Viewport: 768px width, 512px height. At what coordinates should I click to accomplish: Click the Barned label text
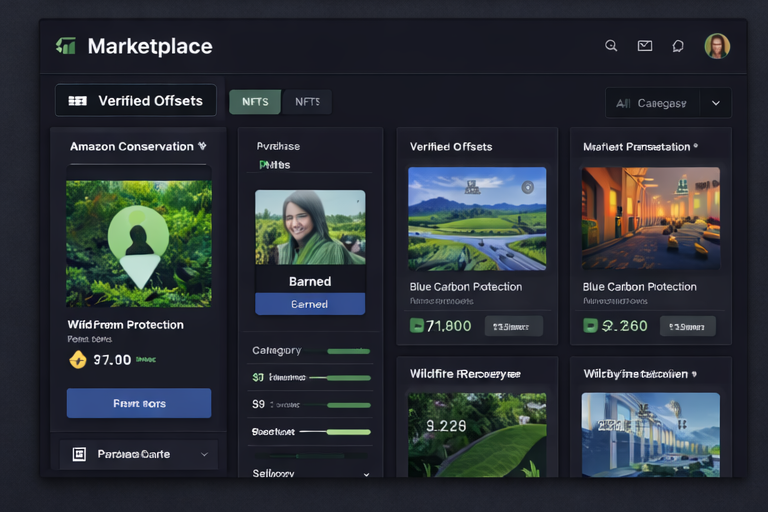pyautogui.click(x=310, y=281)
